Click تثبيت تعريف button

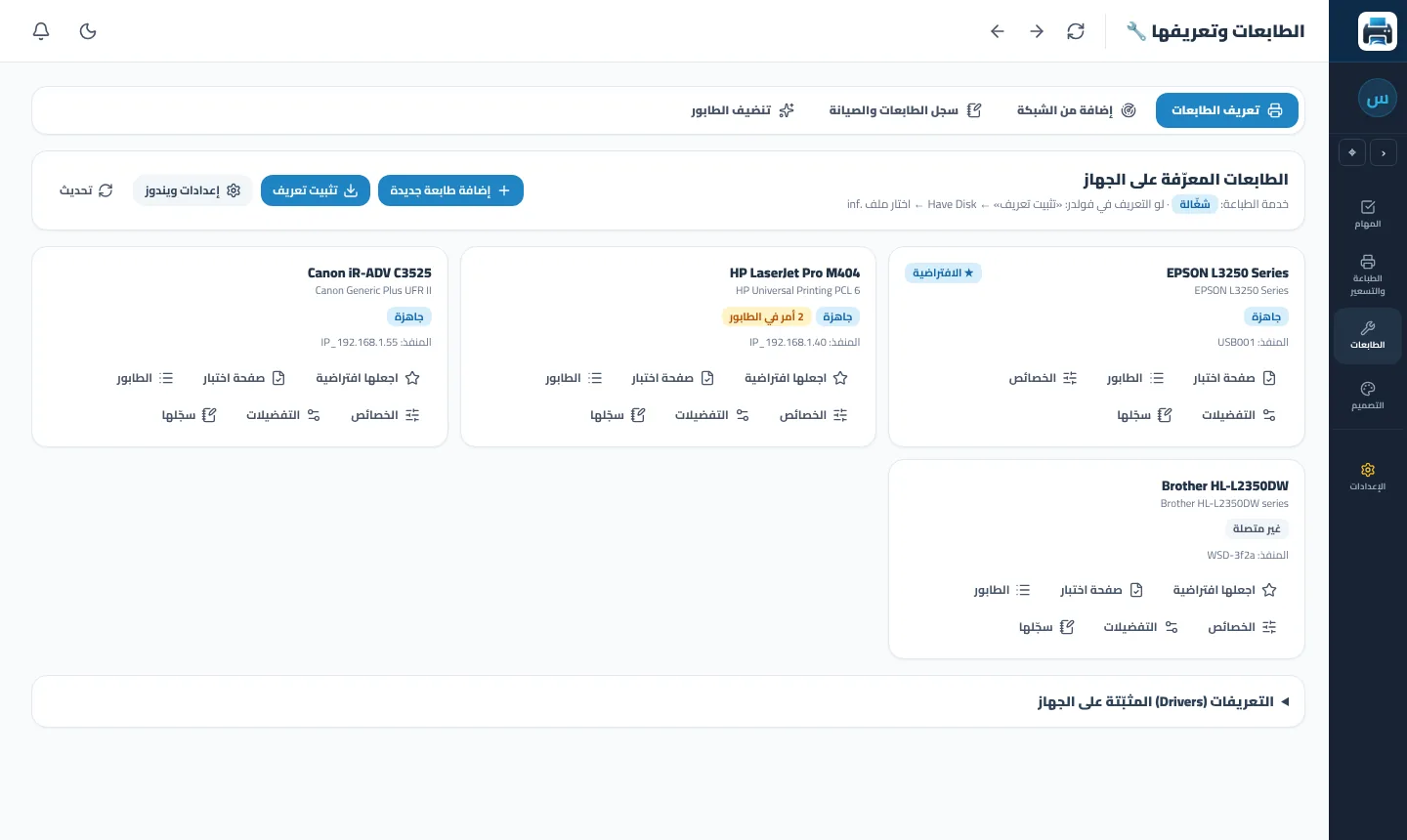pos(316,190)
